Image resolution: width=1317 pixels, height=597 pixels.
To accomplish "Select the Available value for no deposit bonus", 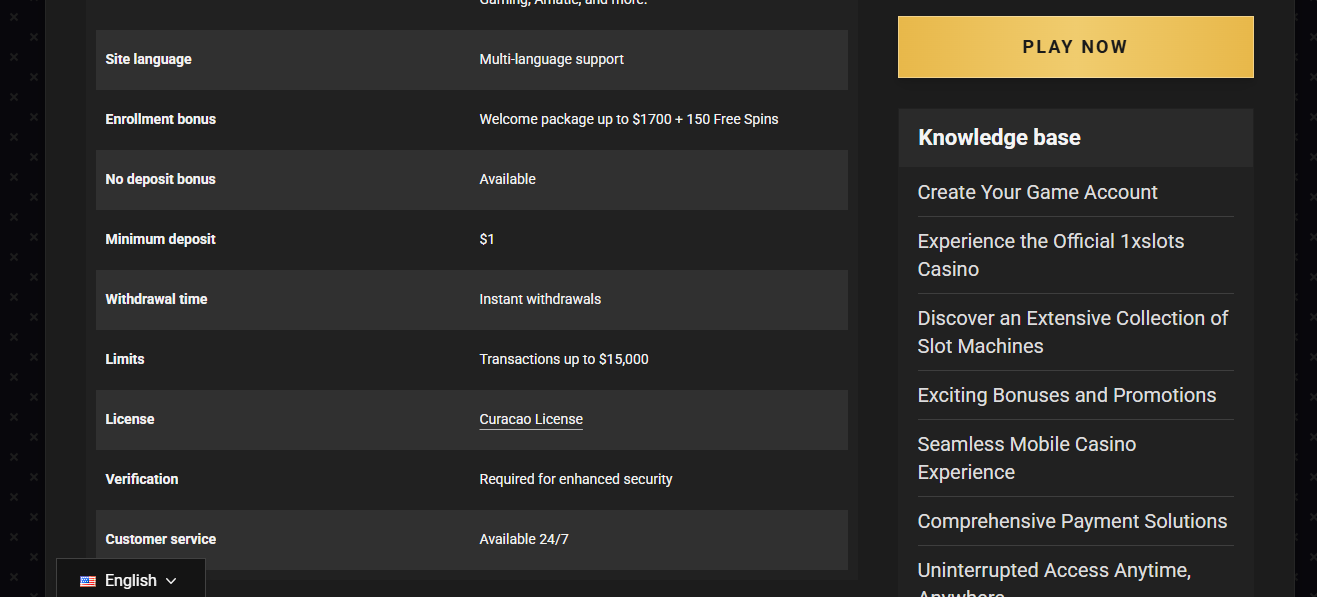I will point(507,179).
